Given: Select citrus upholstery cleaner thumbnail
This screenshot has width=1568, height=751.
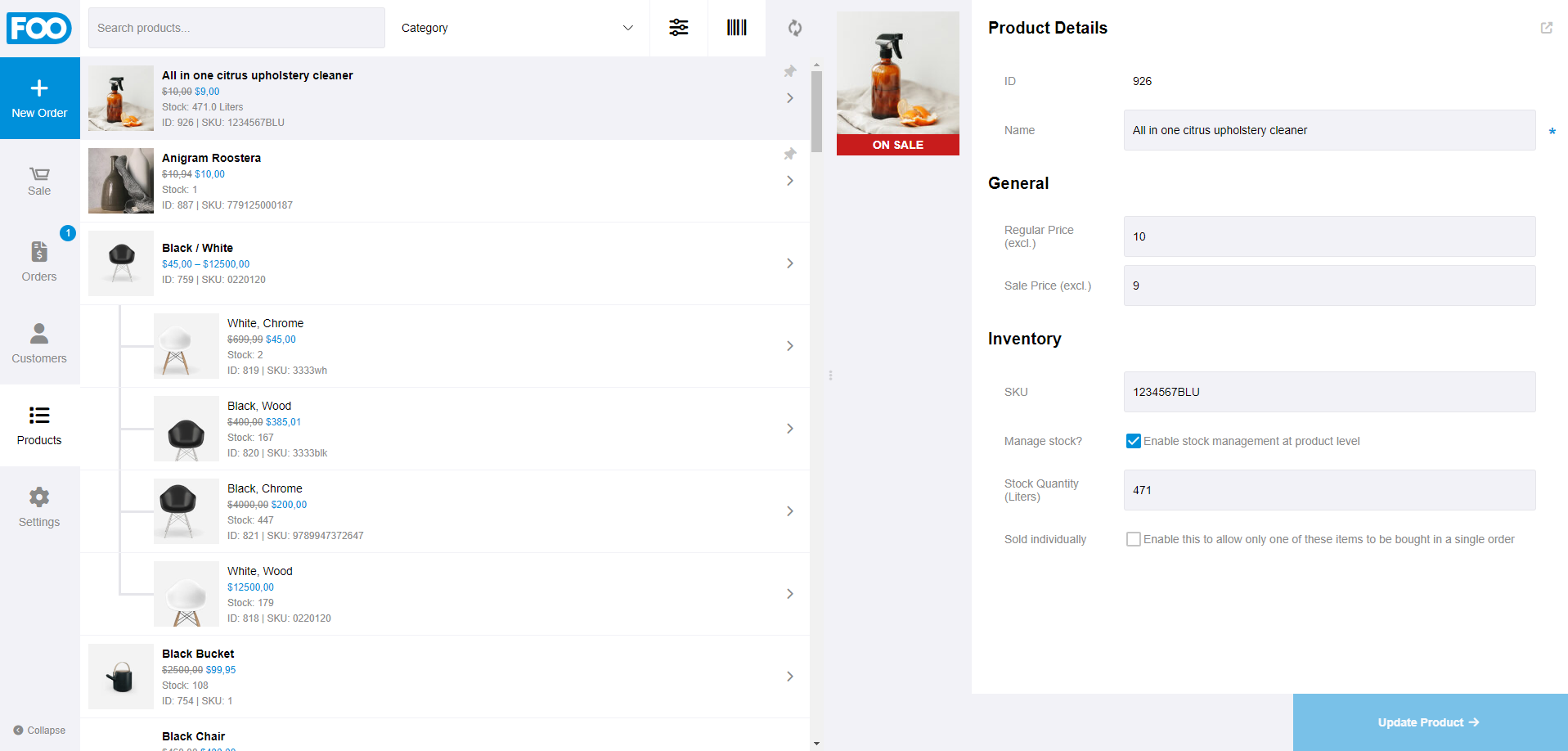Looking at the screenshot, I should (121, 98).
